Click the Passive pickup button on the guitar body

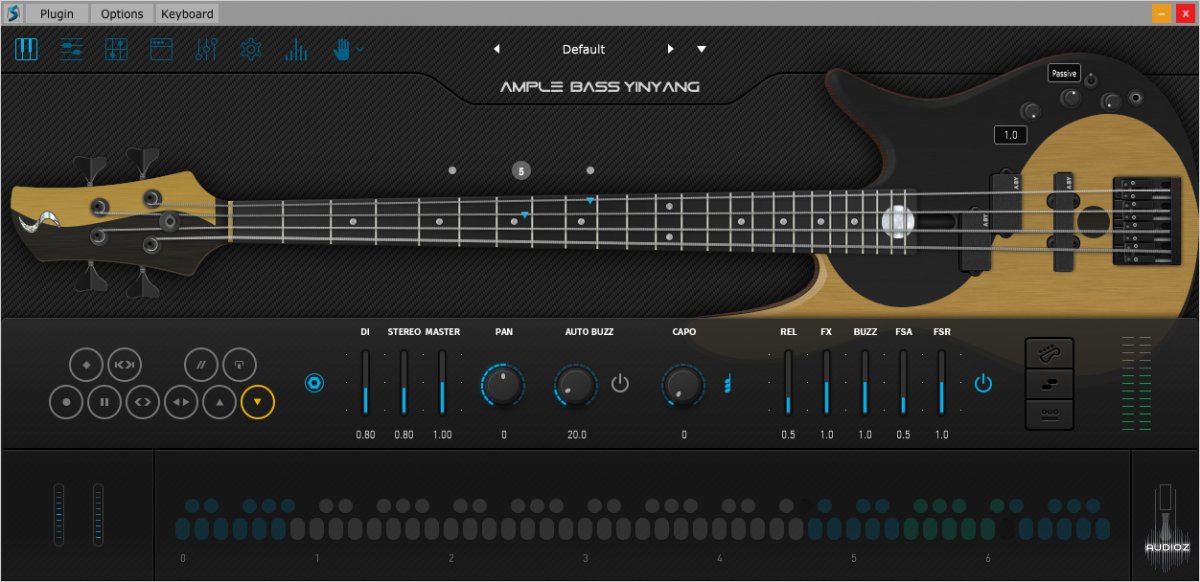coord(1063,72)
